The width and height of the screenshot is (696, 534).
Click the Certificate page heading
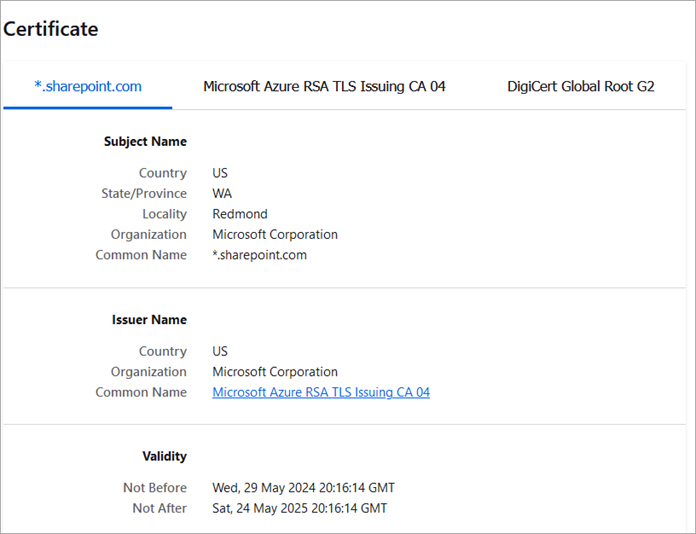click(x=51, y=29)
